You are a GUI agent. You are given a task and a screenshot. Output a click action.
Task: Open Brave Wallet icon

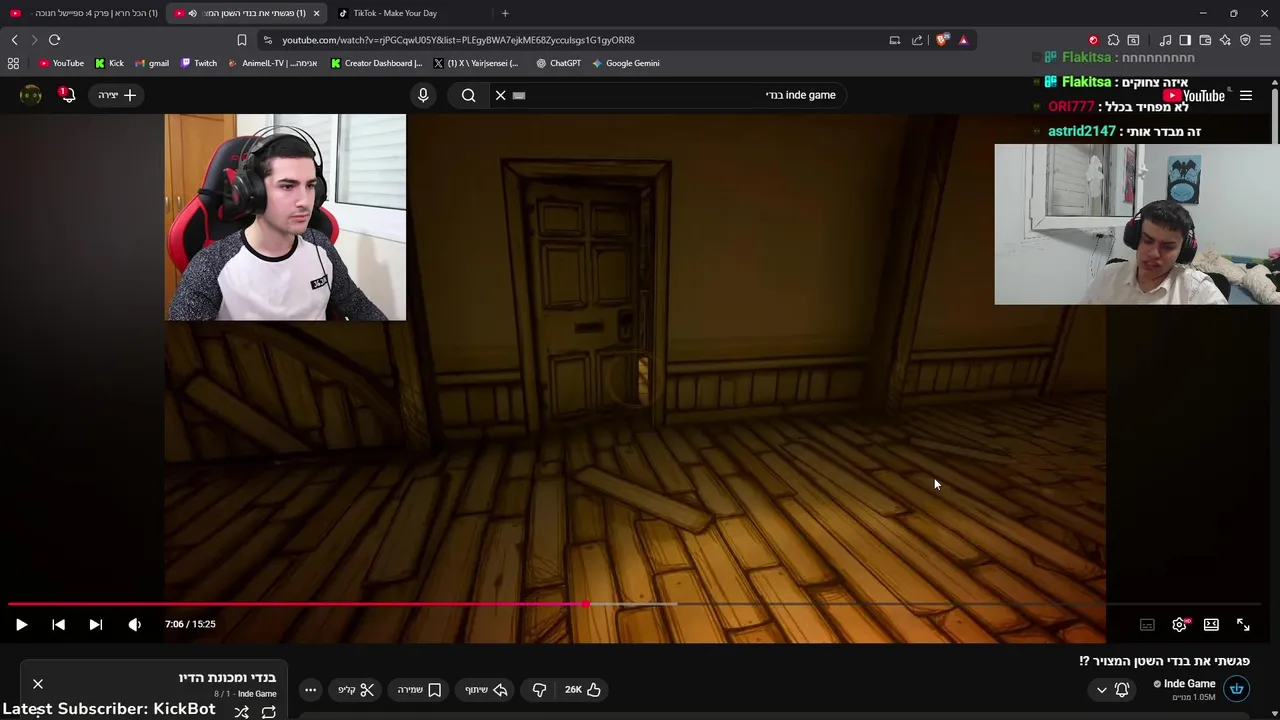1205,40
